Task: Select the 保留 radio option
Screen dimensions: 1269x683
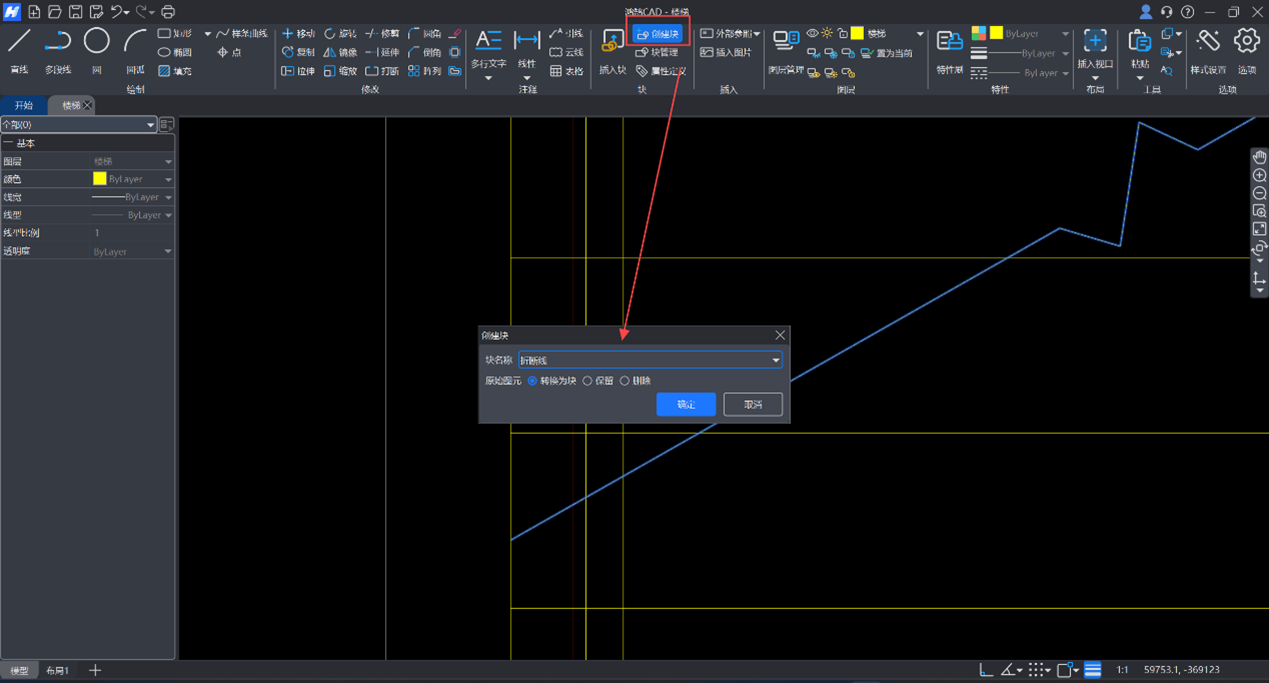Action: pyautogui.click(x=587, y=381)
